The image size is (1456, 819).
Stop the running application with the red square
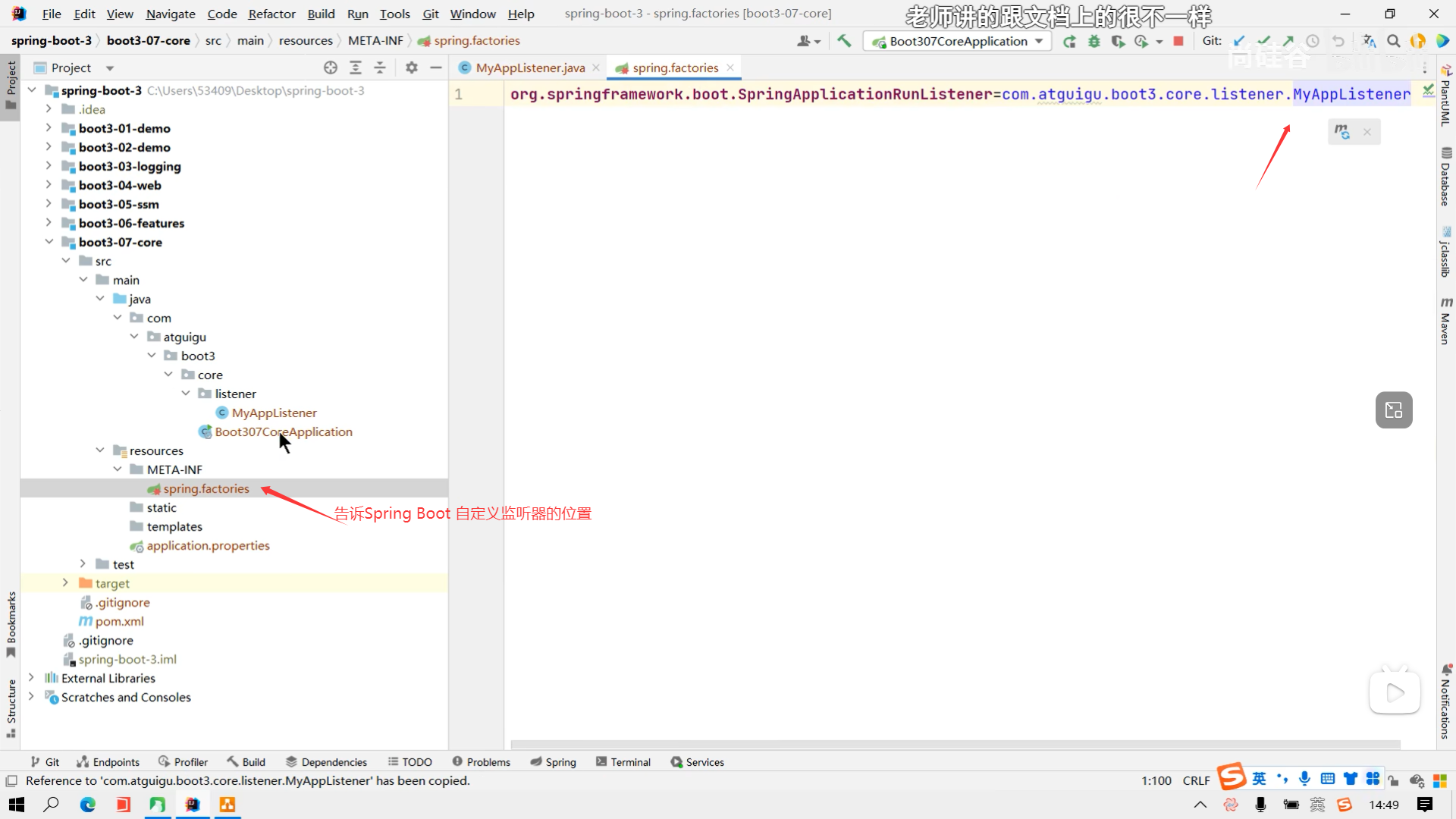pyautogui.click(x=1178, y=41)
